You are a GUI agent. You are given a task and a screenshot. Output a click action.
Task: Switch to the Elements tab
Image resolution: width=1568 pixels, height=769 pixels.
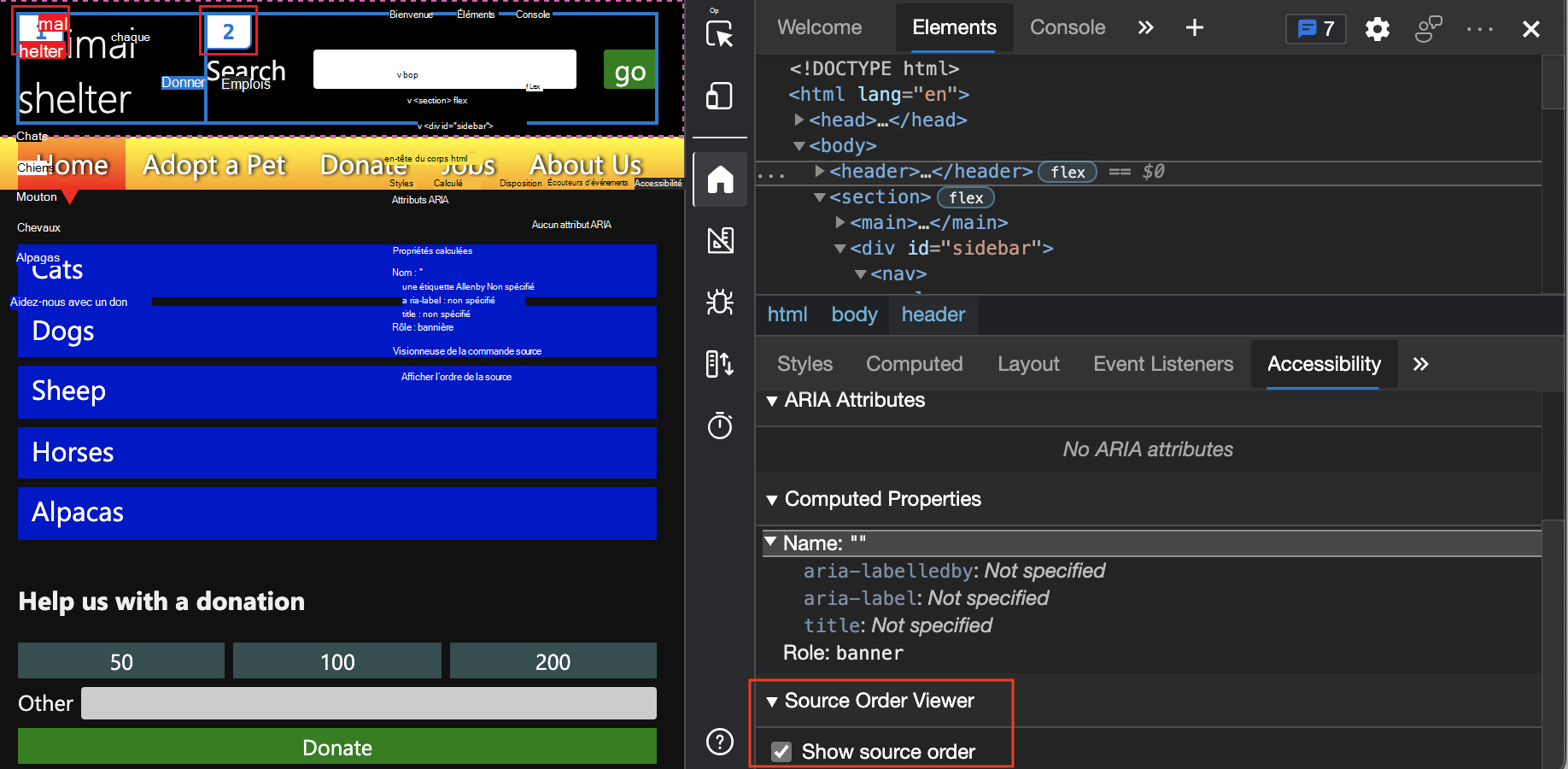coord(954,27)
